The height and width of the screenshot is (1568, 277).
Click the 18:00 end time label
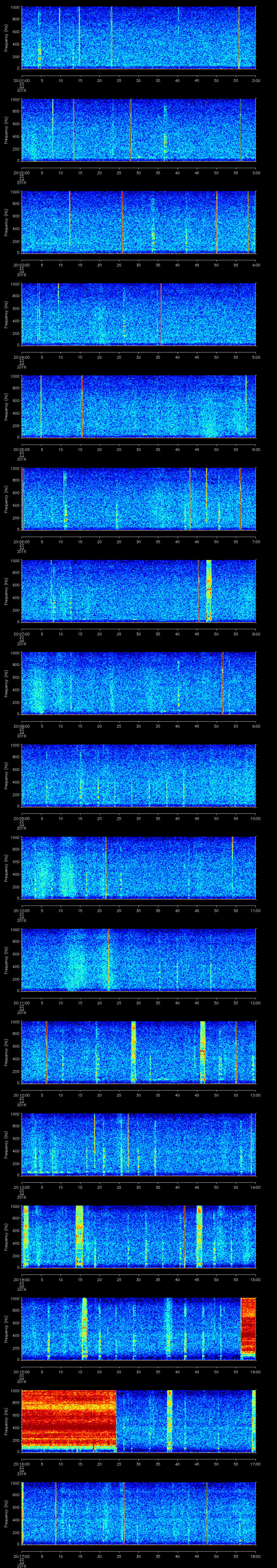coord(255,1556)
